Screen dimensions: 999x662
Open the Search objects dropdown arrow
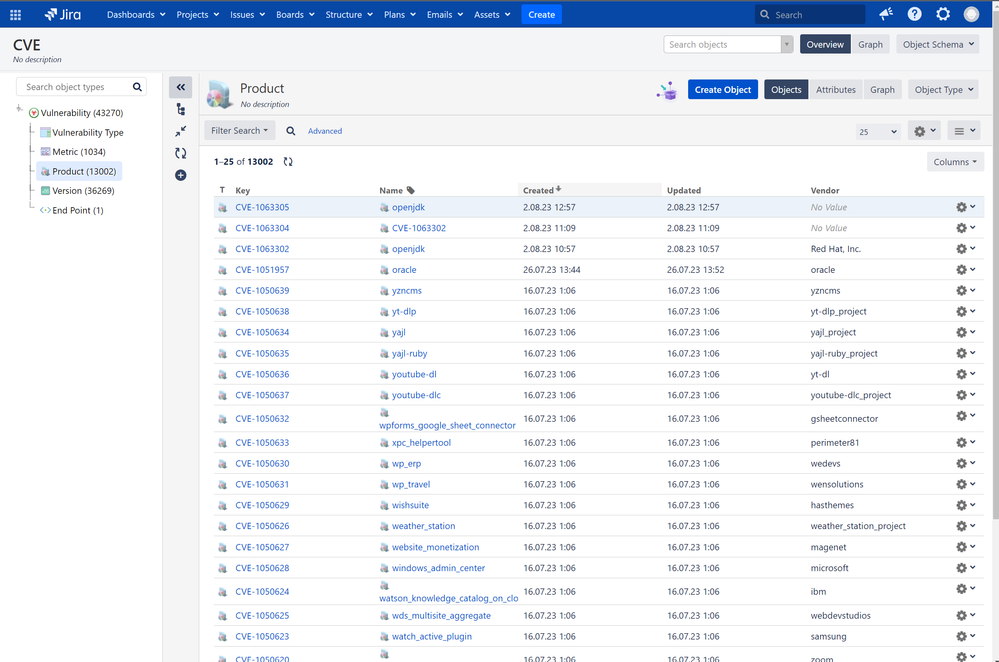pos(787,45)
